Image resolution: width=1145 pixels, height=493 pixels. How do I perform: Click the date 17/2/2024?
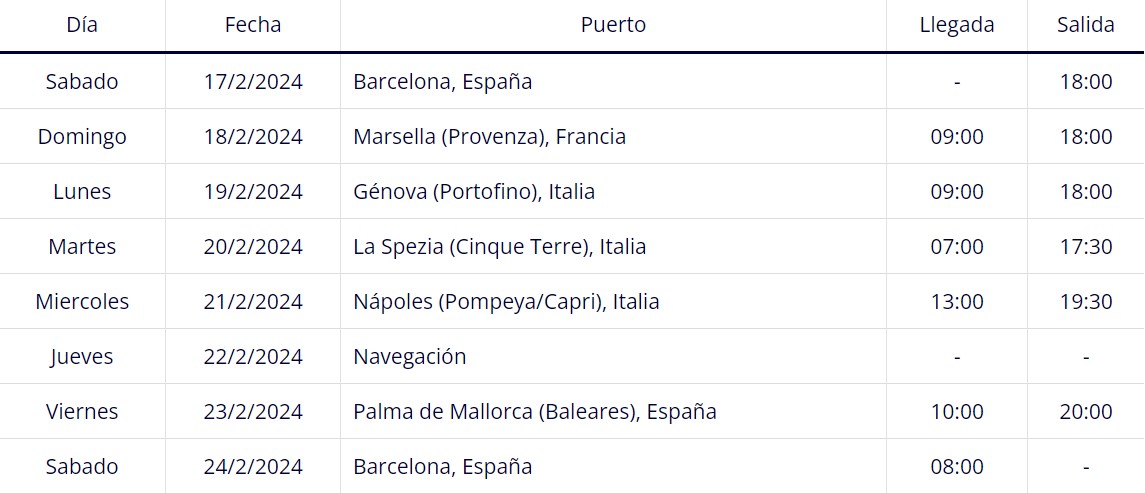(x=253, y=81)
